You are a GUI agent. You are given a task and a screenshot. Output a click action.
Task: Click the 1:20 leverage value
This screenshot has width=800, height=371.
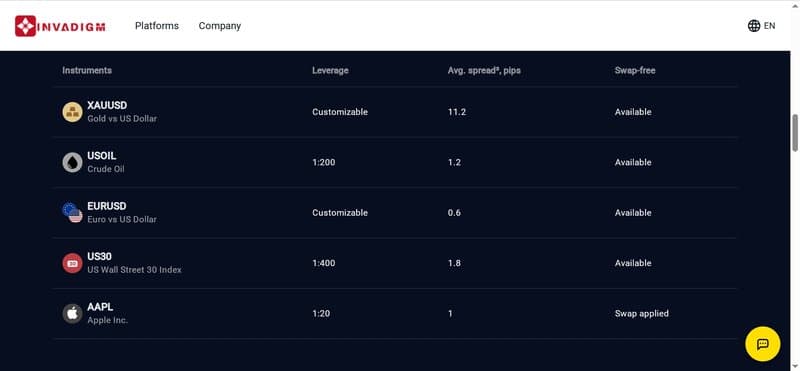pyautogui.click(x=321, y=313)
